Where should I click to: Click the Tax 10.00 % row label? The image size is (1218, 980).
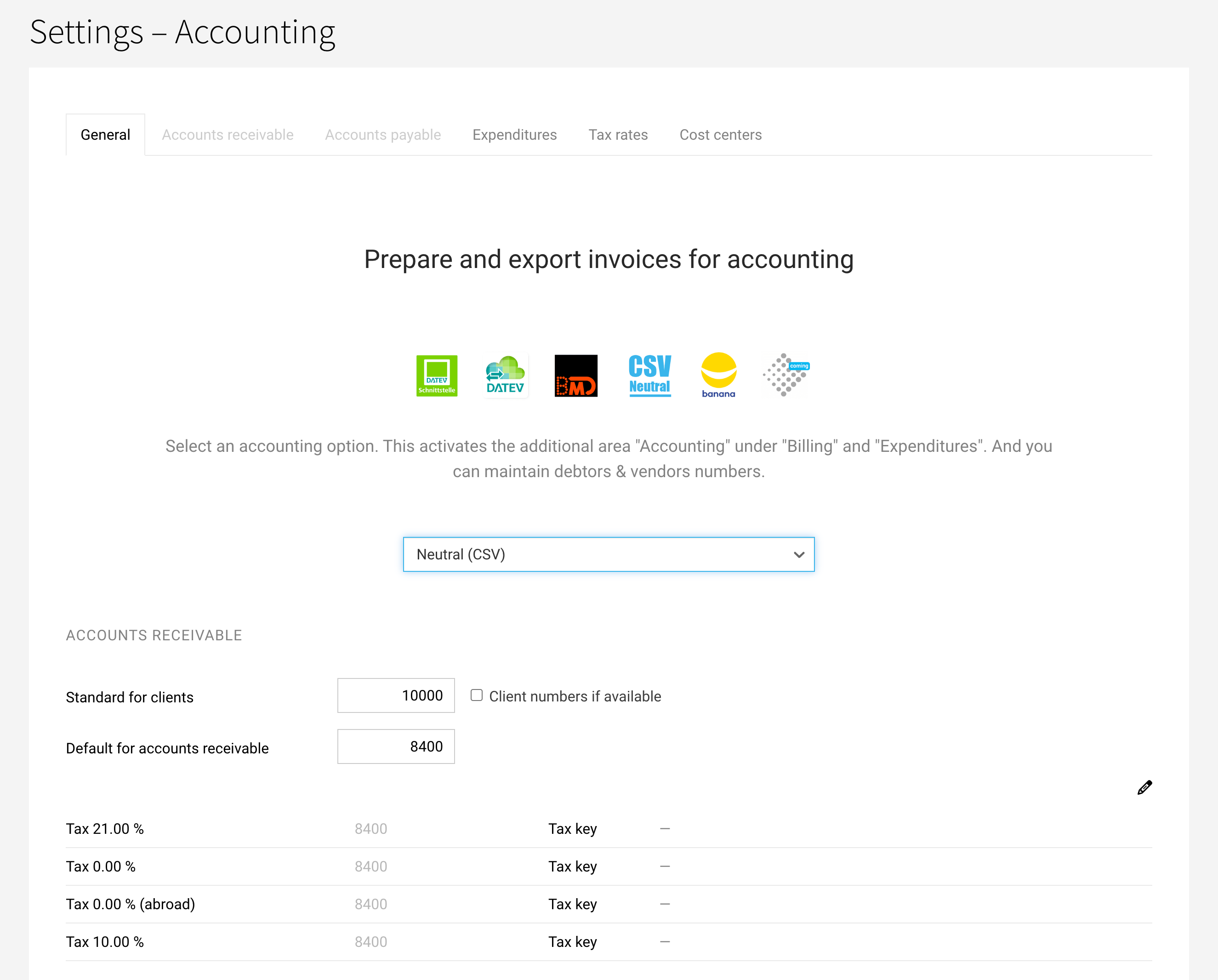coord(105,942)
